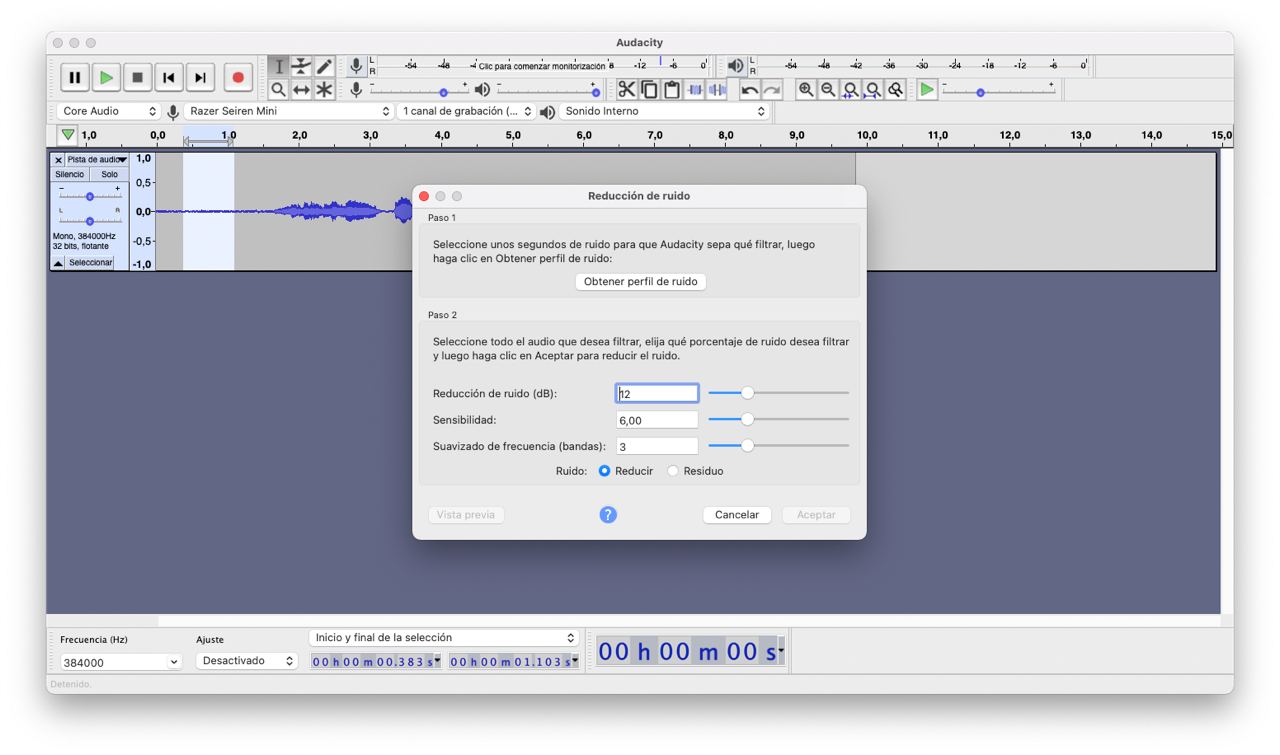Fit project to width zoom icon
The image size is (1280, 755).
tap(873, 89)
